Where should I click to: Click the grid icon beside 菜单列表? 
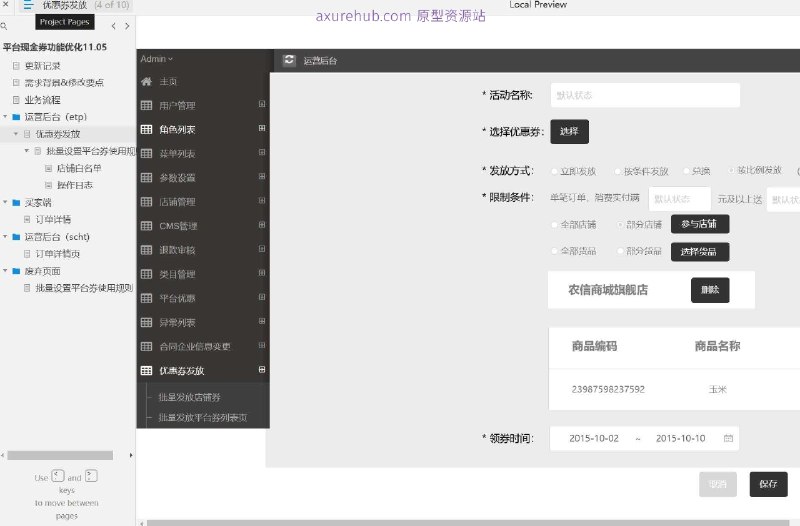point(146,153)
